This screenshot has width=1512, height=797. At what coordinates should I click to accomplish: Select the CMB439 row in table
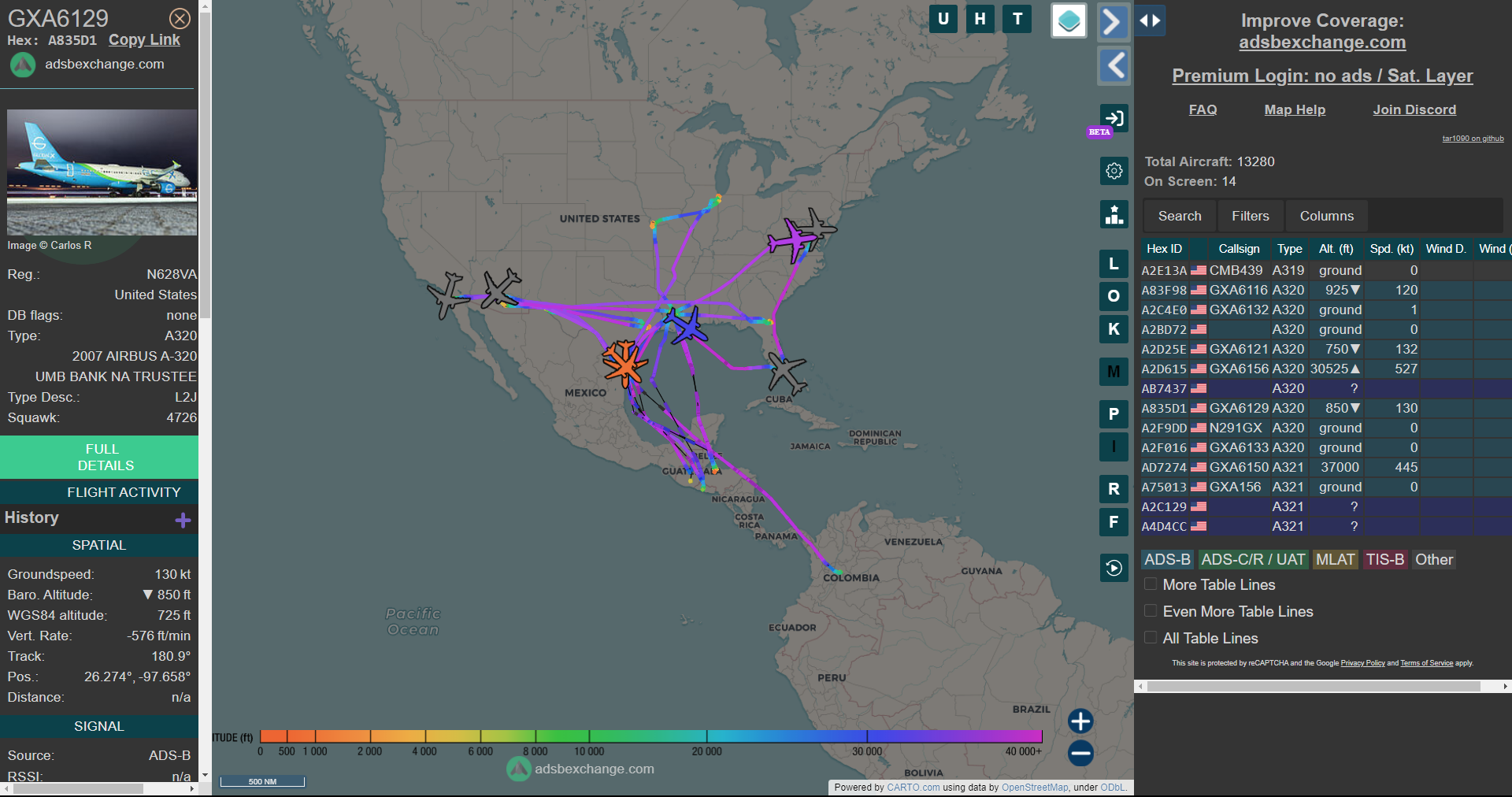[x=1326, y=270]
